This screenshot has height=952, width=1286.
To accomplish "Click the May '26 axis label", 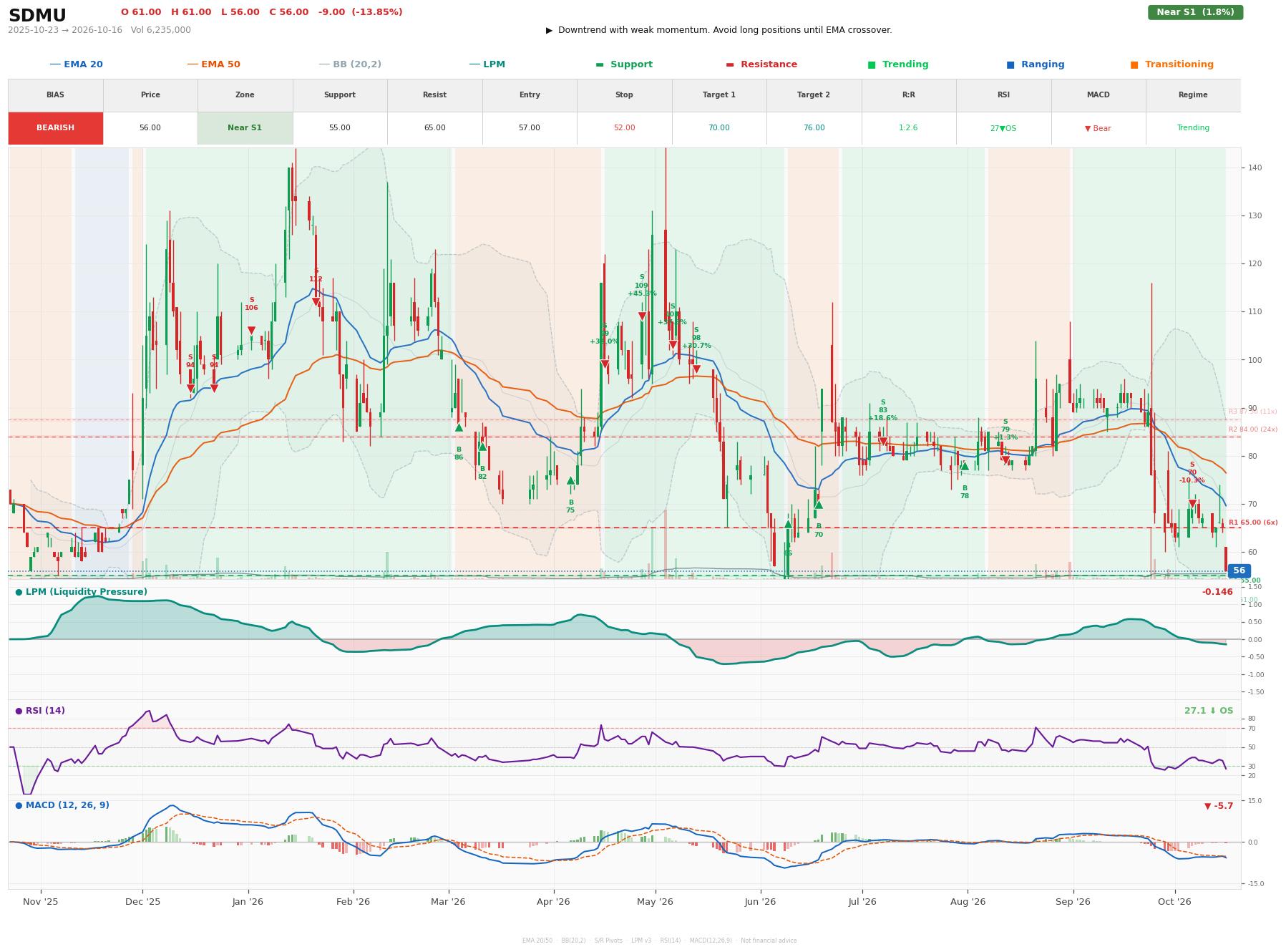I will pos(656,902).
